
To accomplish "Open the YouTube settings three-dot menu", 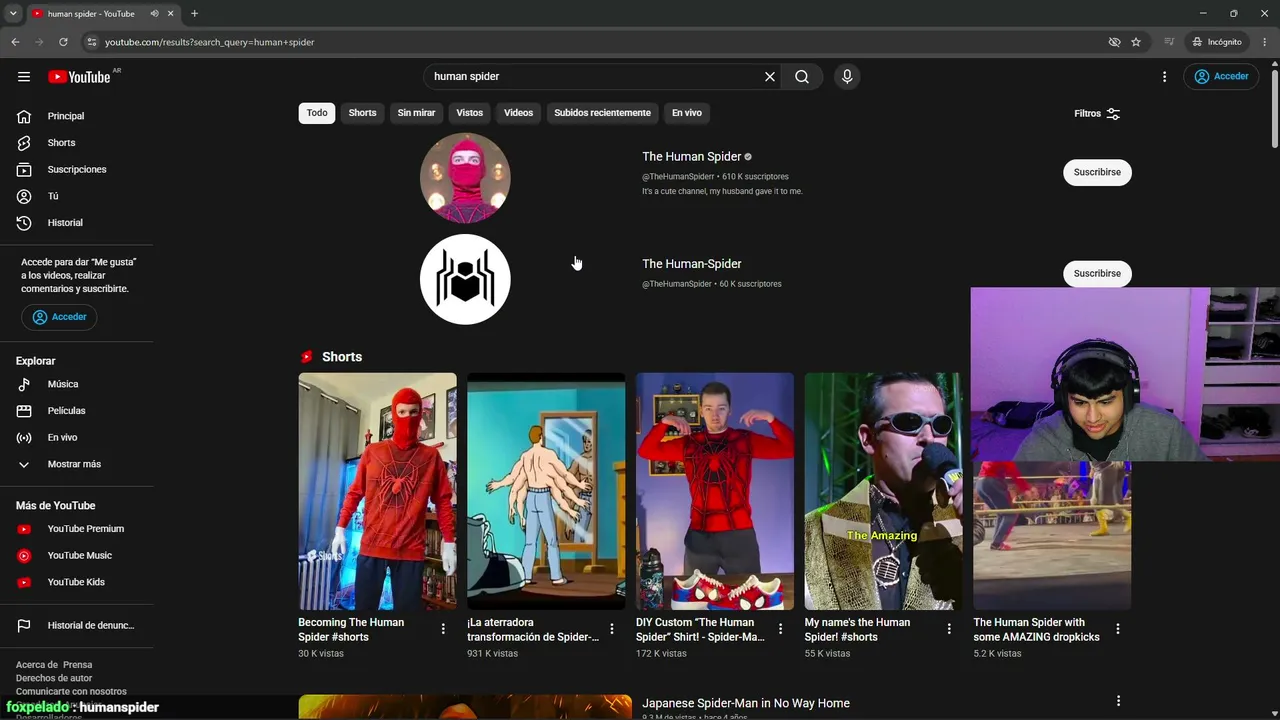I will pyautogui.click(x=1164, y=77).
